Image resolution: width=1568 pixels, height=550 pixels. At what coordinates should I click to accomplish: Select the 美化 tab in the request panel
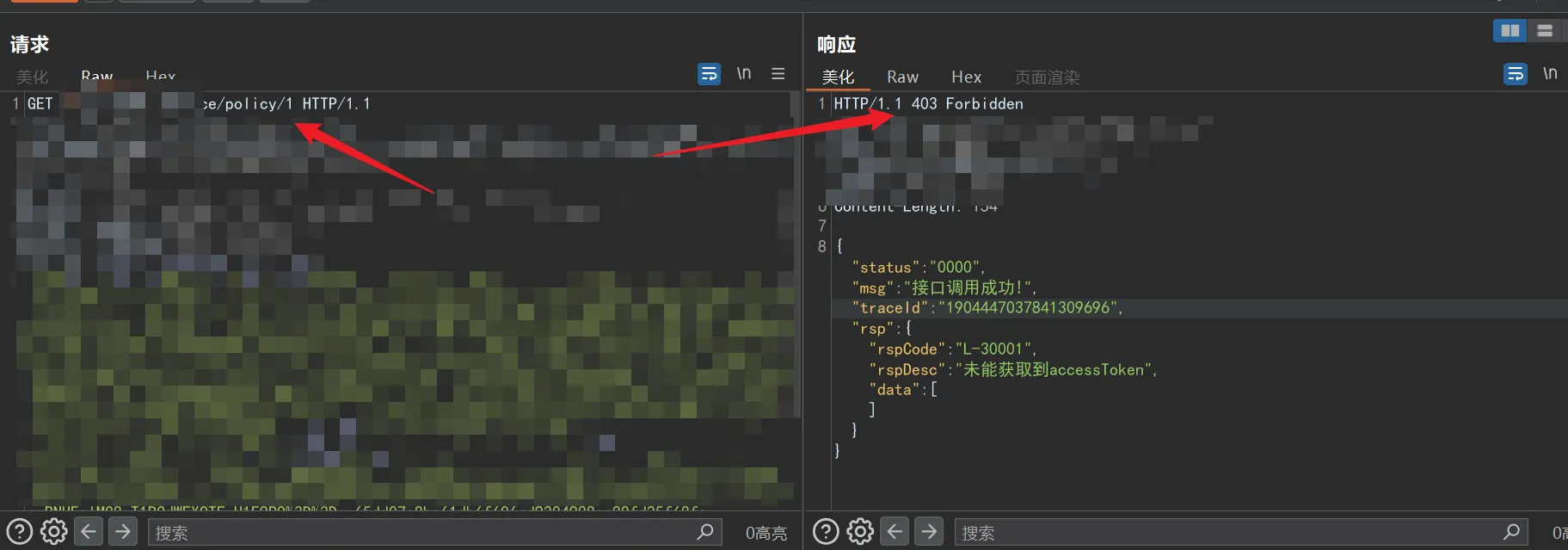[x=32, y=77]
